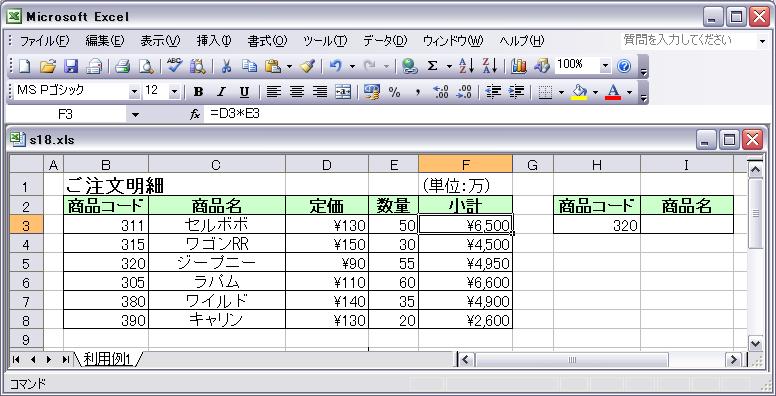Image resolution: width=776 pixels, height=396 pixels.
Task: Click the AutoSum sigma icon
Action: pyautogui.click(x=433, y=66)
